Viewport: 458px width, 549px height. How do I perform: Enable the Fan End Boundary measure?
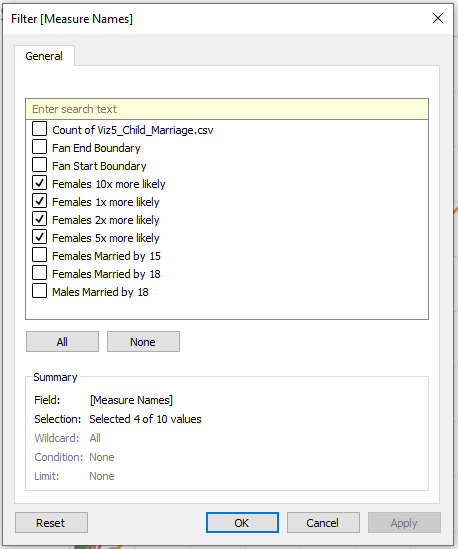[39, 147]
